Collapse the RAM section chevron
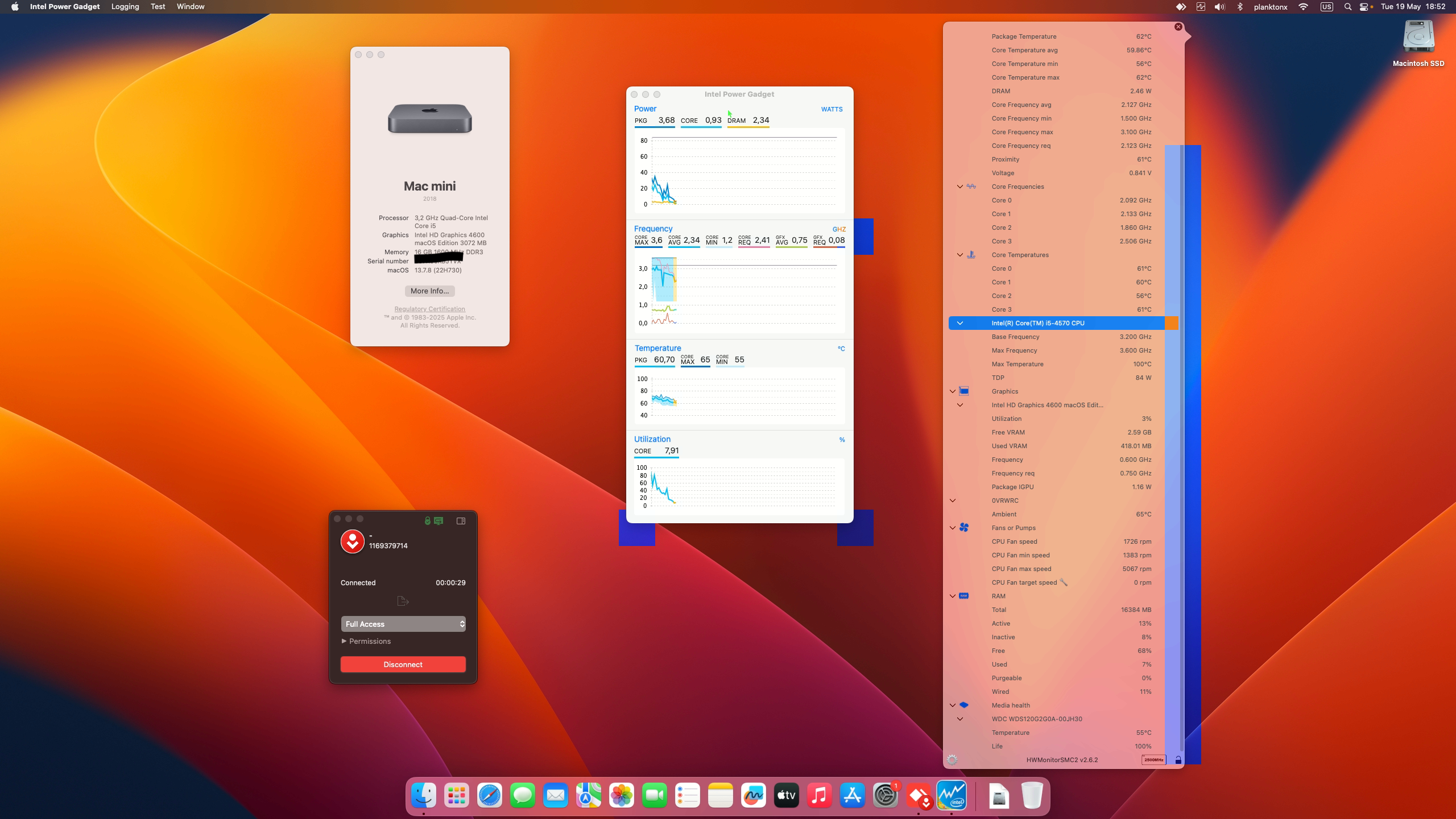The width and height of the screenshot is (1456, 819). (x=953, y=596)
